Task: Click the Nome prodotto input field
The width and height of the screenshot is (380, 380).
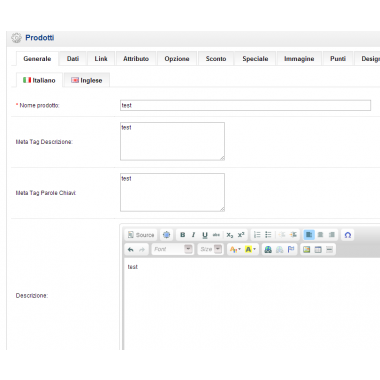Action: pos(245,105)
